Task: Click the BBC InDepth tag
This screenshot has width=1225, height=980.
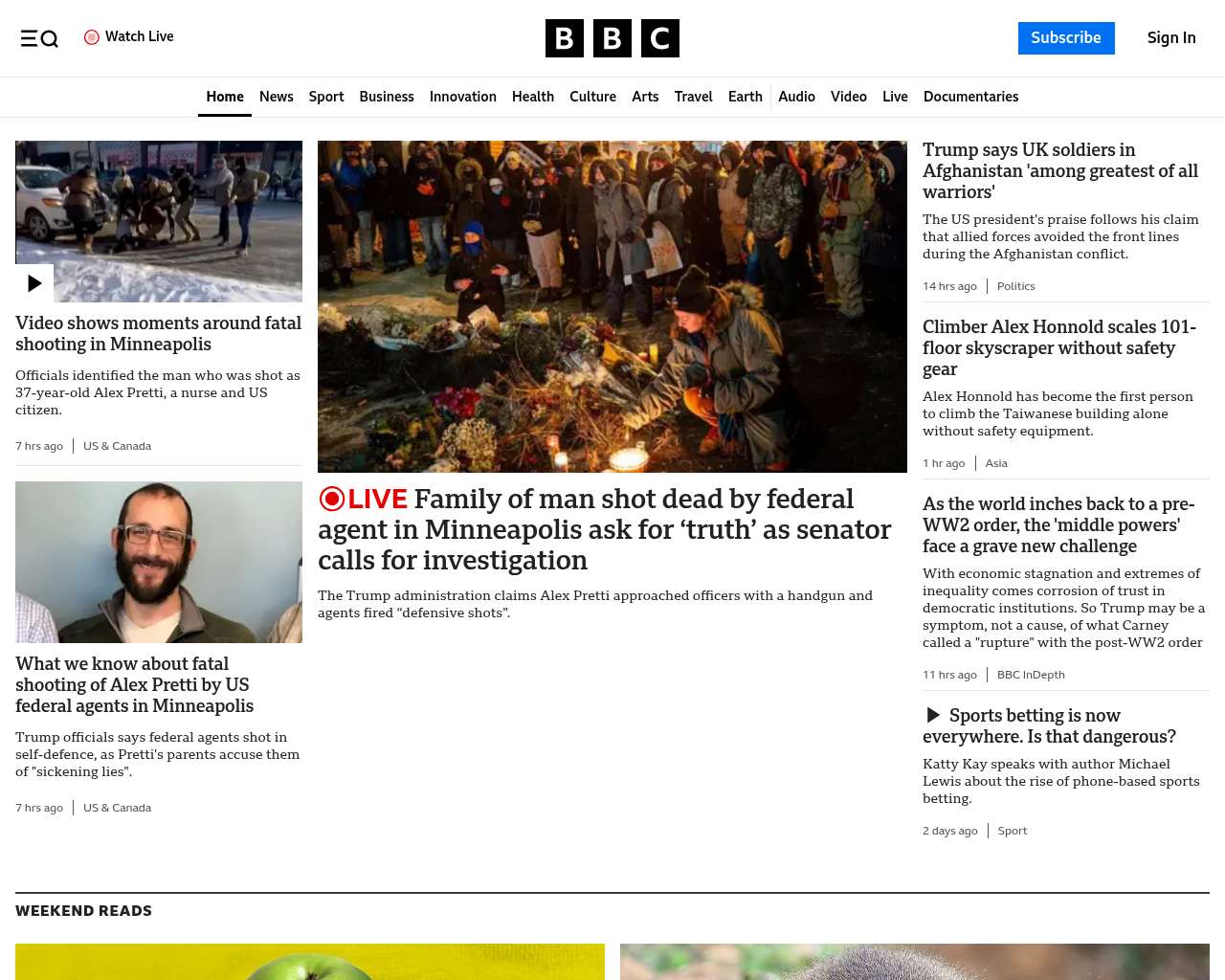Action: point(1031,675)
